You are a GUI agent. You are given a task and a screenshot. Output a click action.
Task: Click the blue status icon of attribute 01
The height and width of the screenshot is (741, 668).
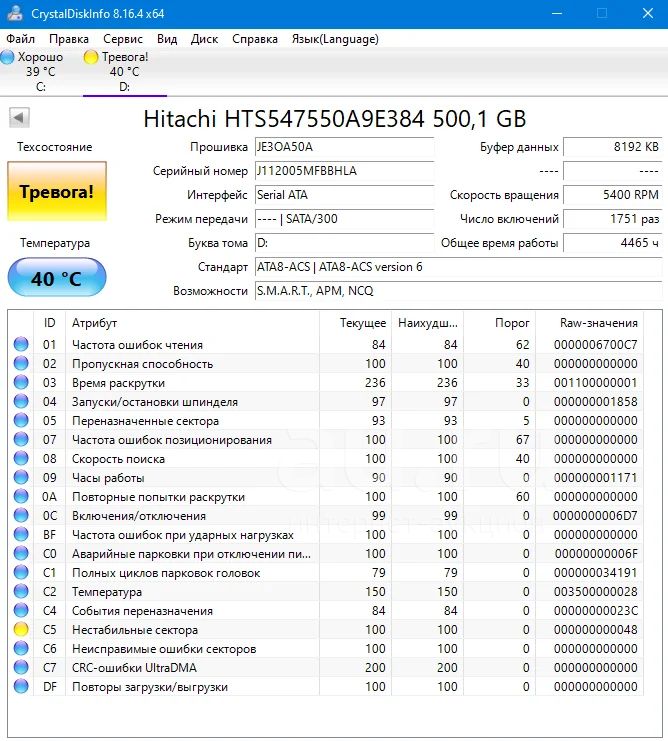[21, 344]
